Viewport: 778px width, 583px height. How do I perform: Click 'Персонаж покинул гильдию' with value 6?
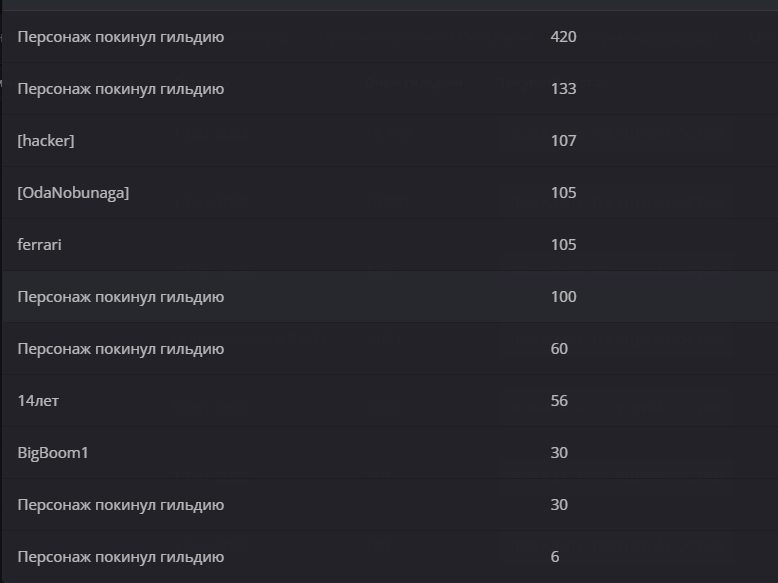[x=121, y=557]
